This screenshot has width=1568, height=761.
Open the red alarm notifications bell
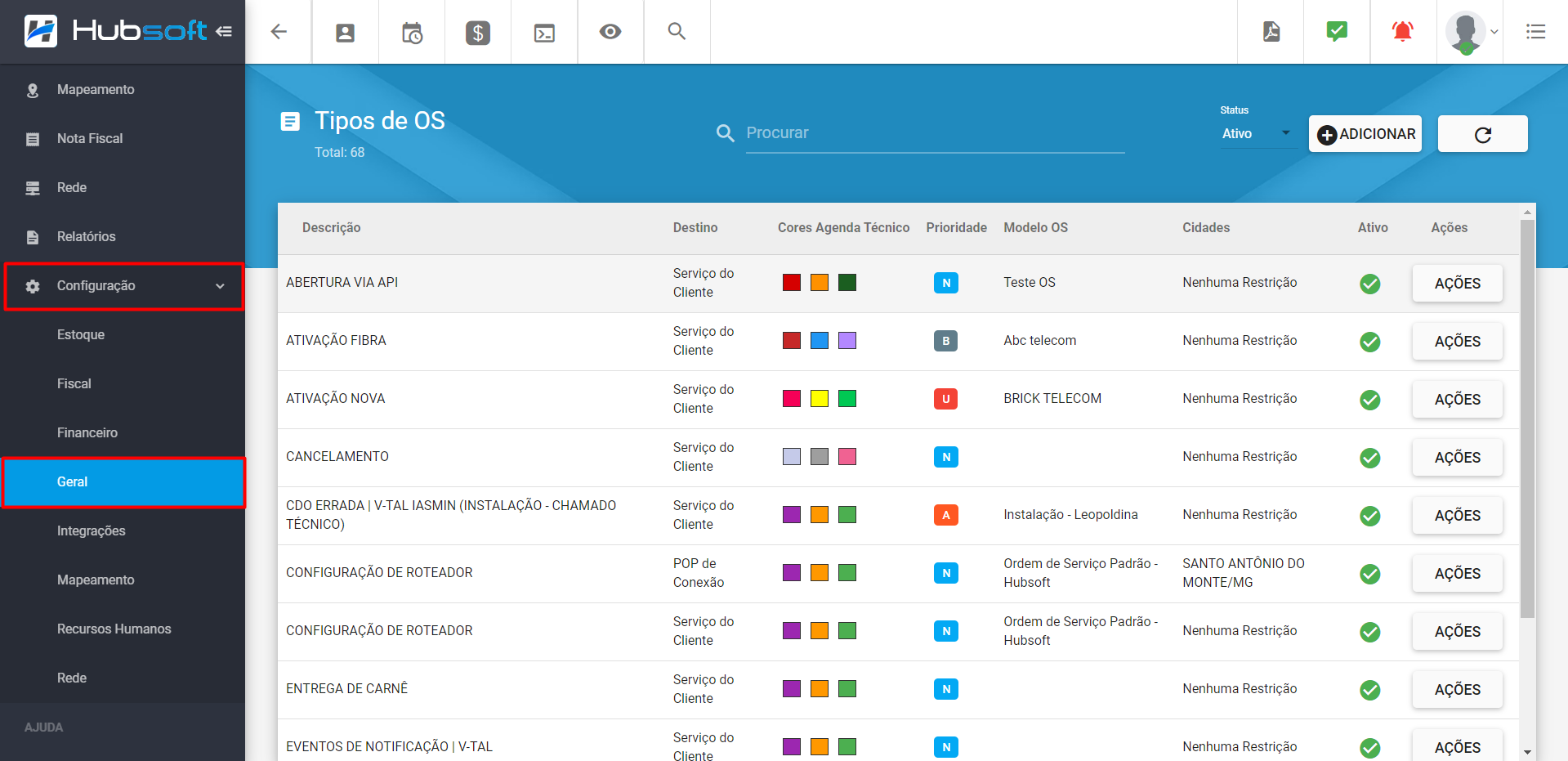coord(1403,32)
